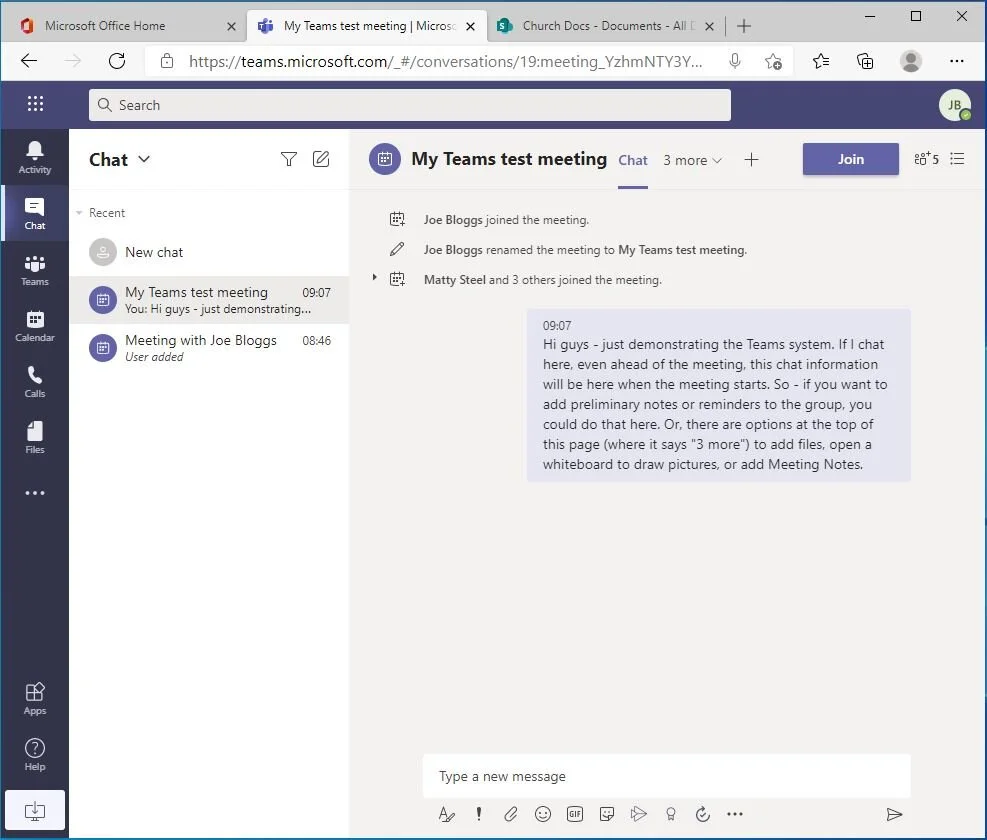Open browser settings and more menu
This screenshot has width=987, height=840.
pos(956,61)
